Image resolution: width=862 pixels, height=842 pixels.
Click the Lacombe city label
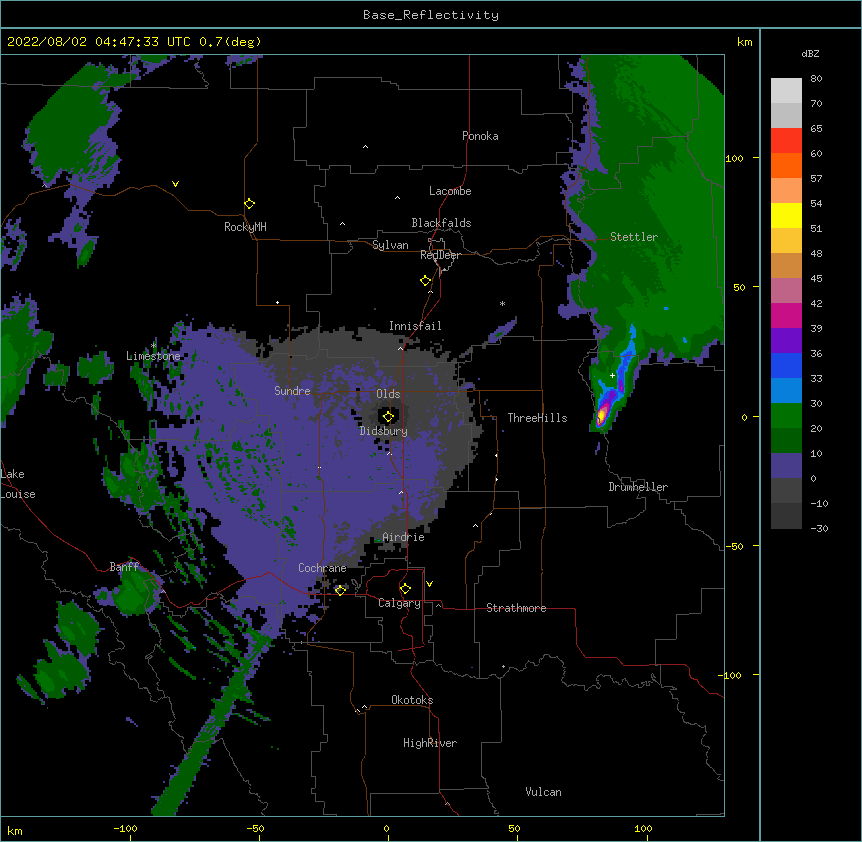tap(450, 191)
